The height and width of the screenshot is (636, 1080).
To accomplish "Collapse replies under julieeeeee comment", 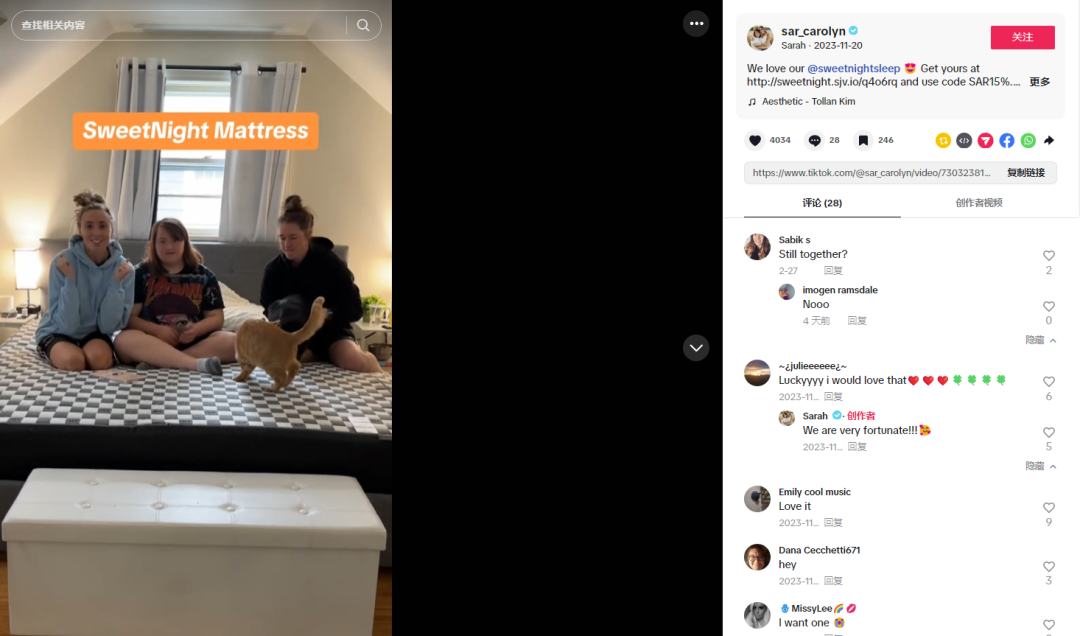I will (1041, 466).
